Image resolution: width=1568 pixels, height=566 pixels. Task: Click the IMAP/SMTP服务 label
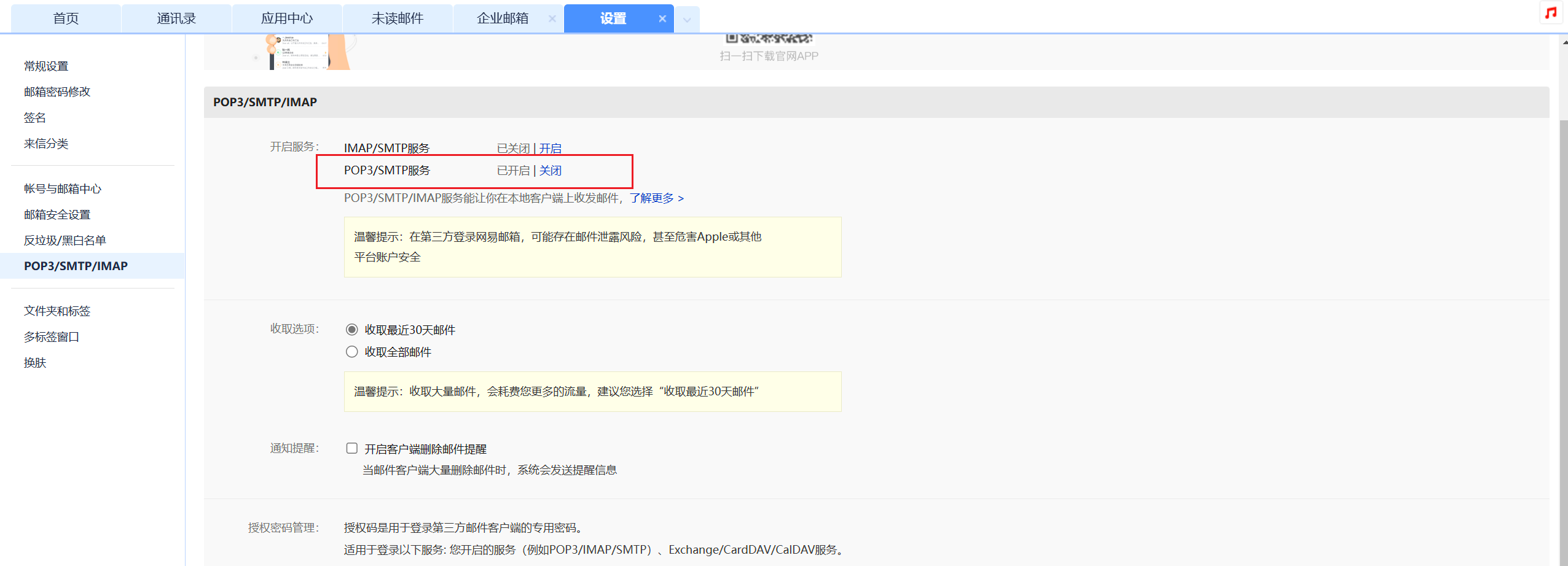click(x=387, y=148)
